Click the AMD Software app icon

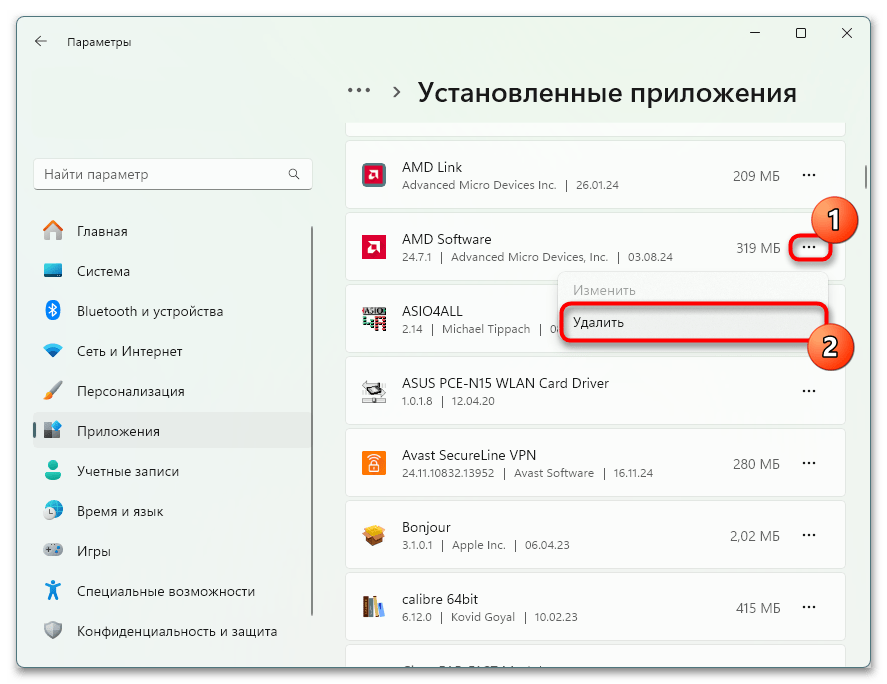(x=374, y=247)
